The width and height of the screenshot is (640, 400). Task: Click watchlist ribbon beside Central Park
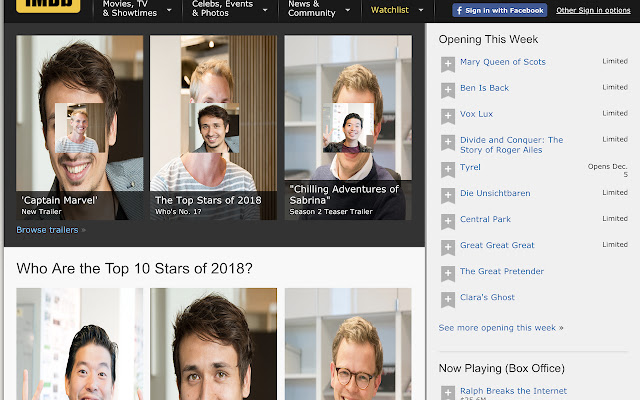point(448,221)
